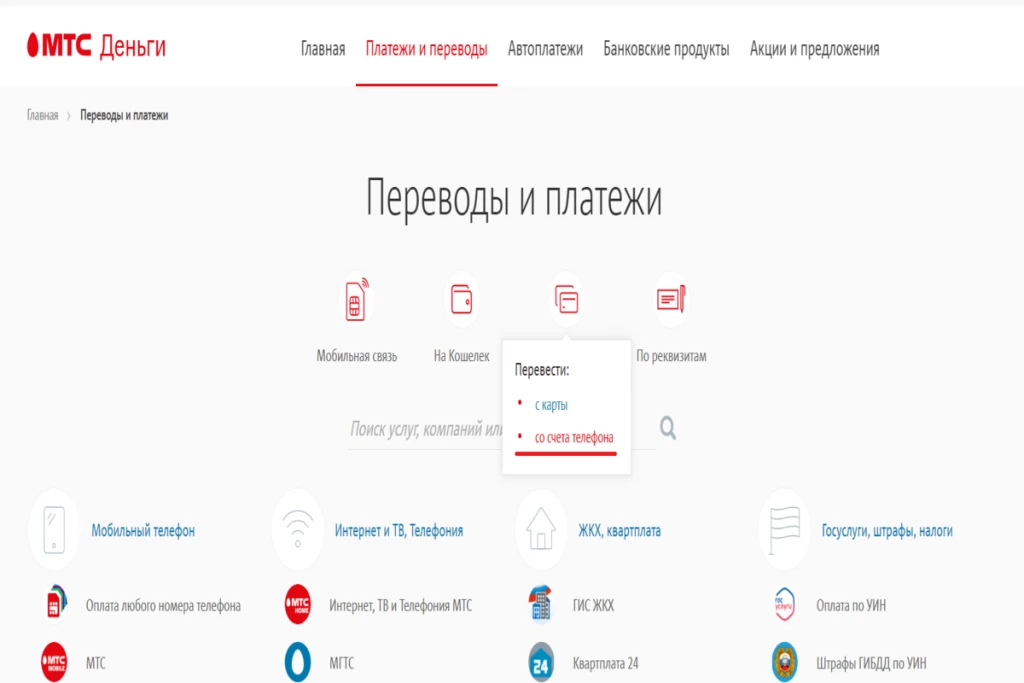Viewport: 1024px width, 683px height.
Task: Click the card transfer icon above popup
Action: point(566,300)
